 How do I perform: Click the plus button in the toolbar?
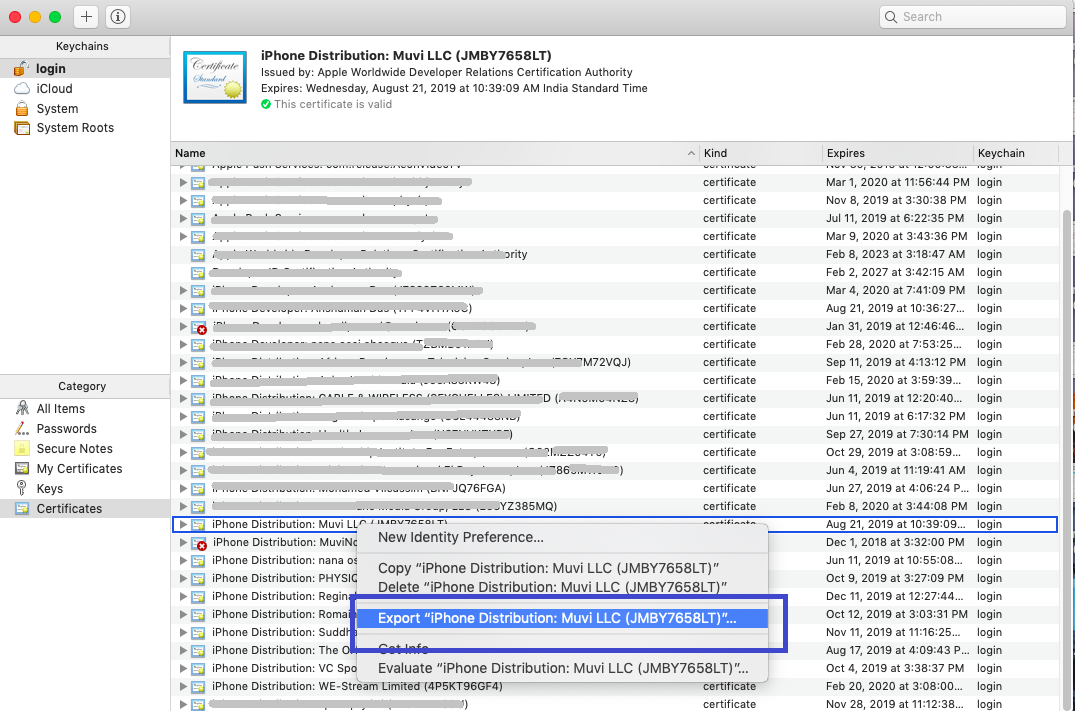(x=86, y=16)
